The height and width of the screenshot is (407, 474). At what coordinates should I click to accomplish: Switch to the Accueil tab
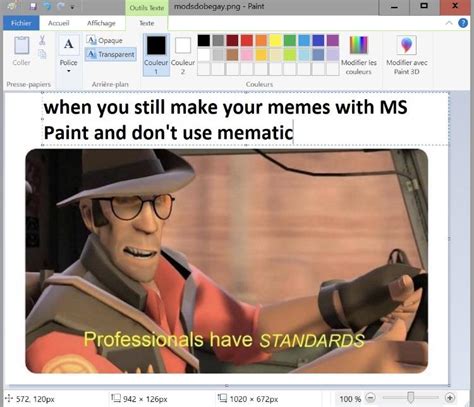pos(59,23)
